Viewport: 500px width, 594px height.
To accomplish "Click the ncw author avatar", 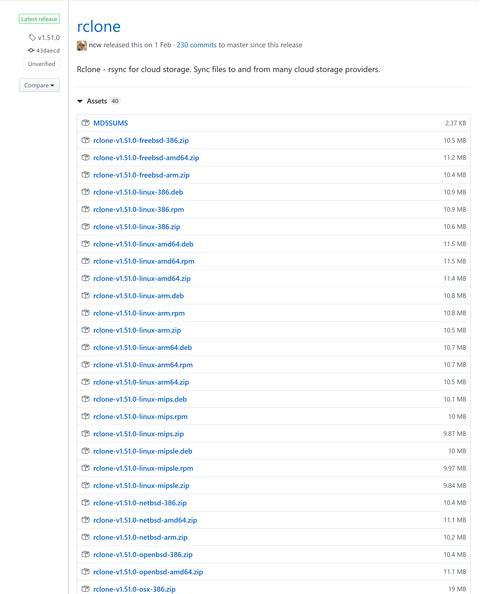I will click(x=81, y=45).
